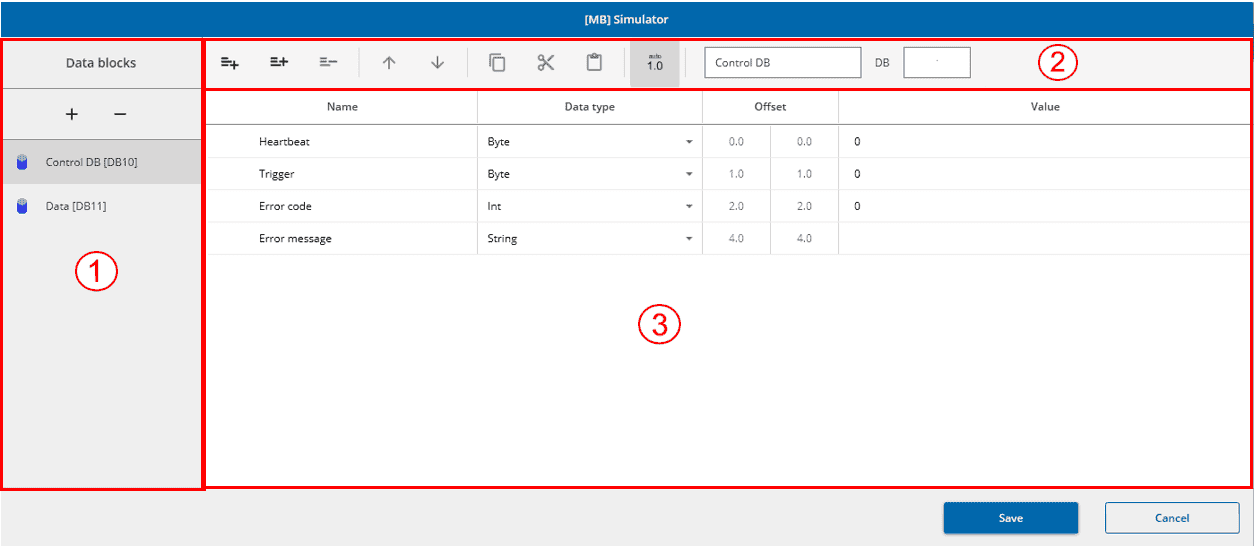Click the Data type column header

point(590,106)
